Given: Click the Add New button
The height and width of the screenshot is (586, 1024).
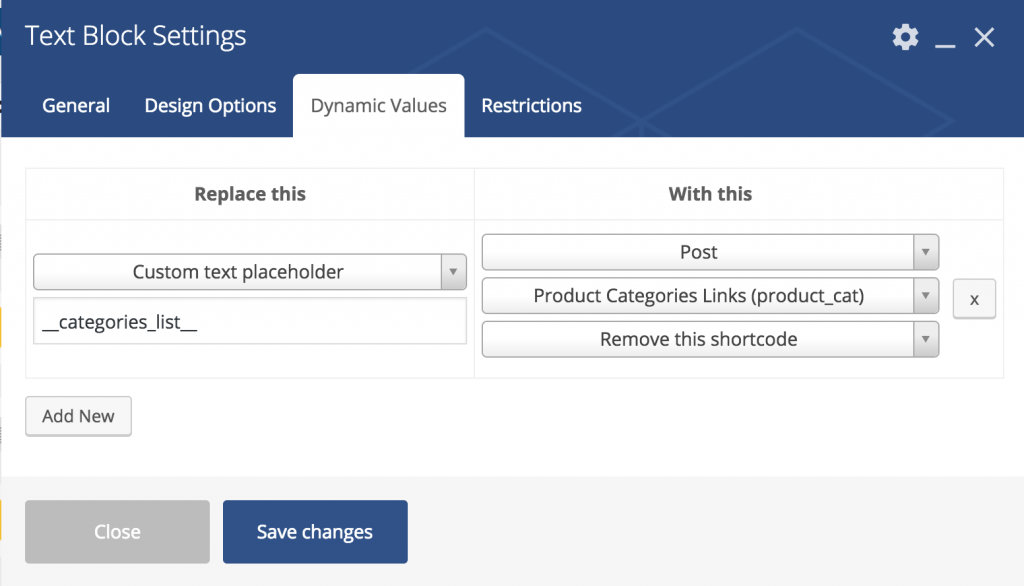Looking at the screenshot, I should click(78, 416).
